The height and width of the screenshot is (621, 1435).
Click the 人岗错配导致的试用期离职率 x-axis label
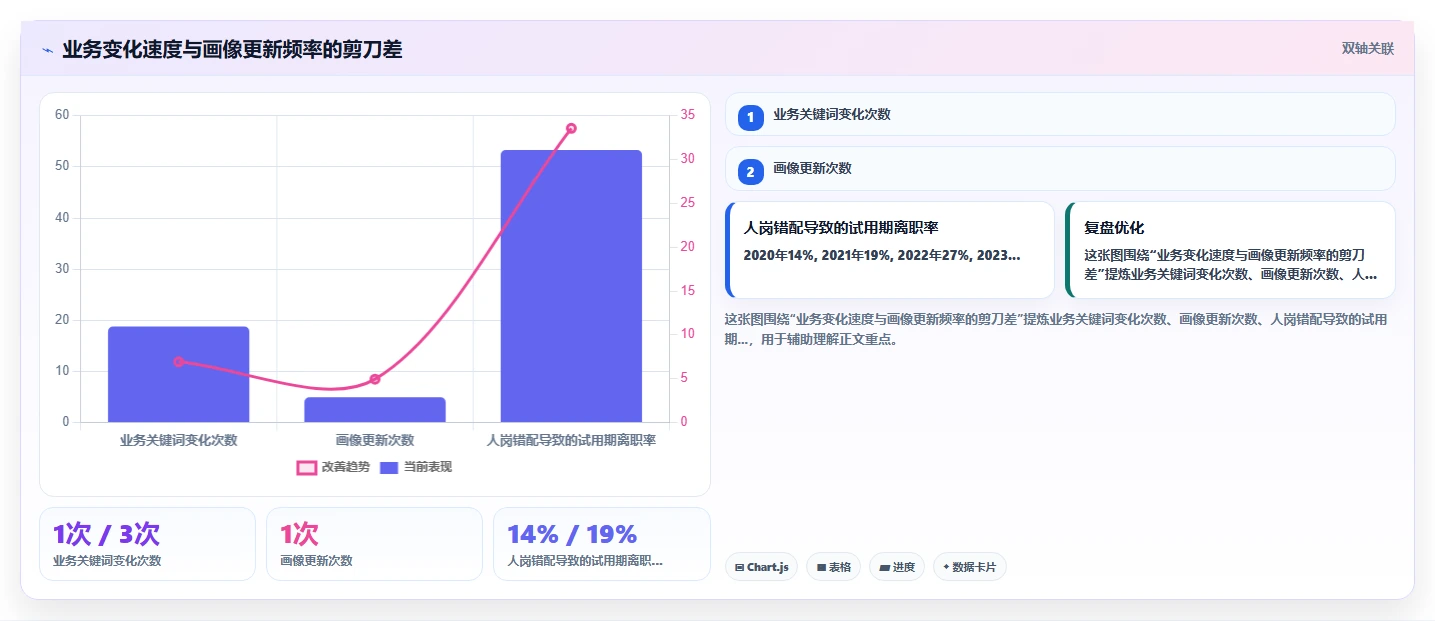571,440
